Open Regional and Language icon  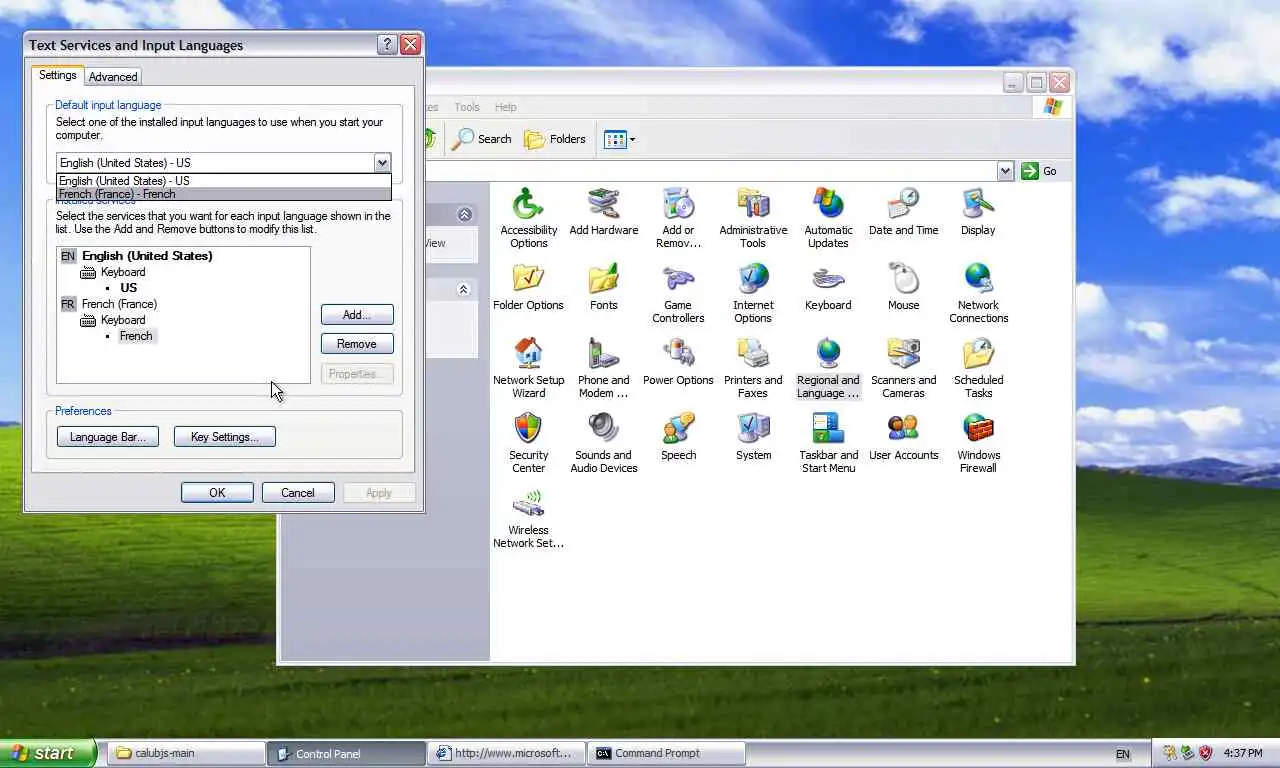point(828,367)
